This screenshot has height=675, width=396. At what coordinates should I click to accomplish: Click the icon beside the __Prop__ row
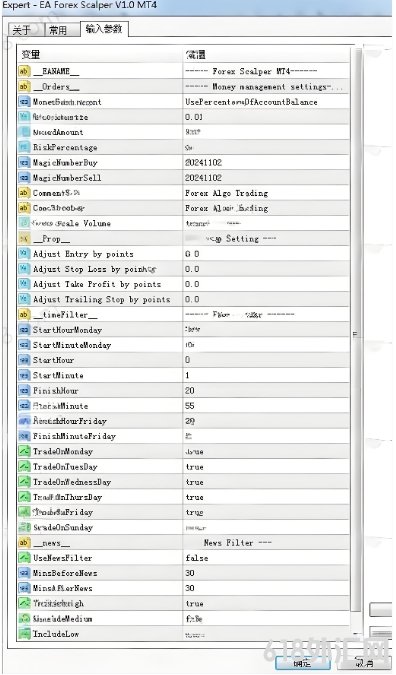24,238
